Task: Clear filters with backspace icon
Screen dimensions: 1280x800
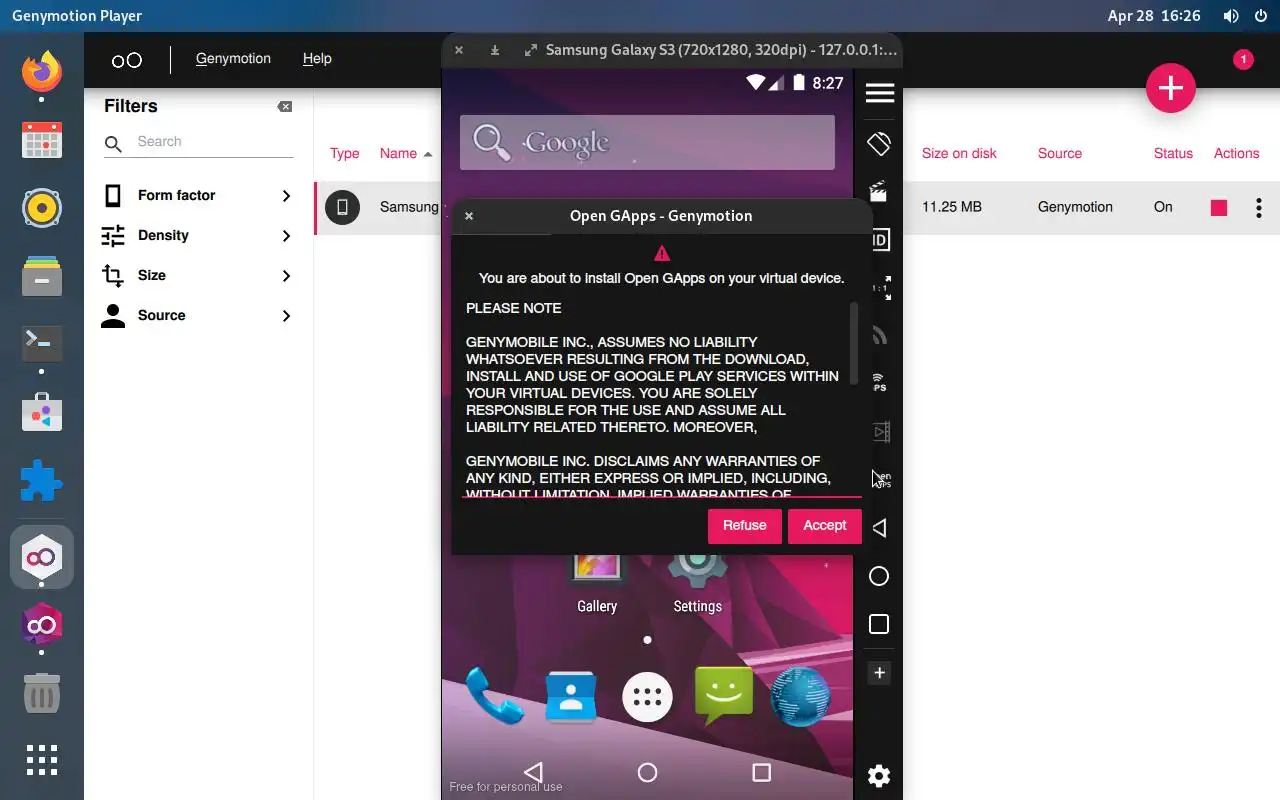Action: pyautogui.click(x=285, y=107)
